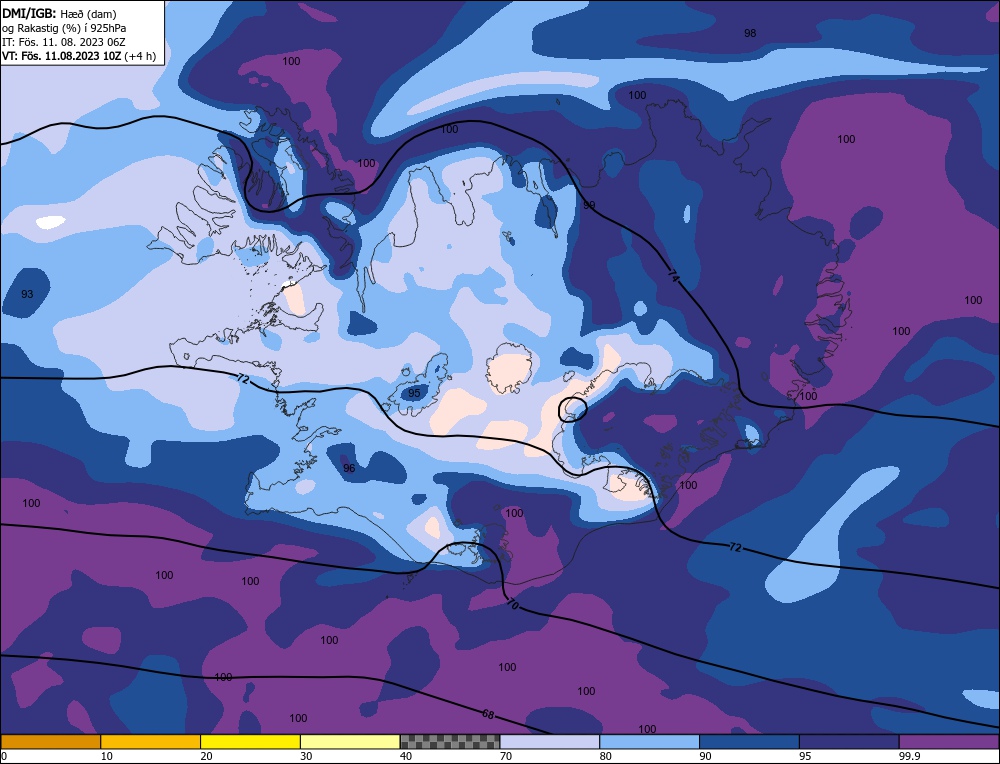Click the title text 'DMI/IGB: Hæð (dam)'
This screenshot has height=764, width=1000.
(x=59, y=13)
